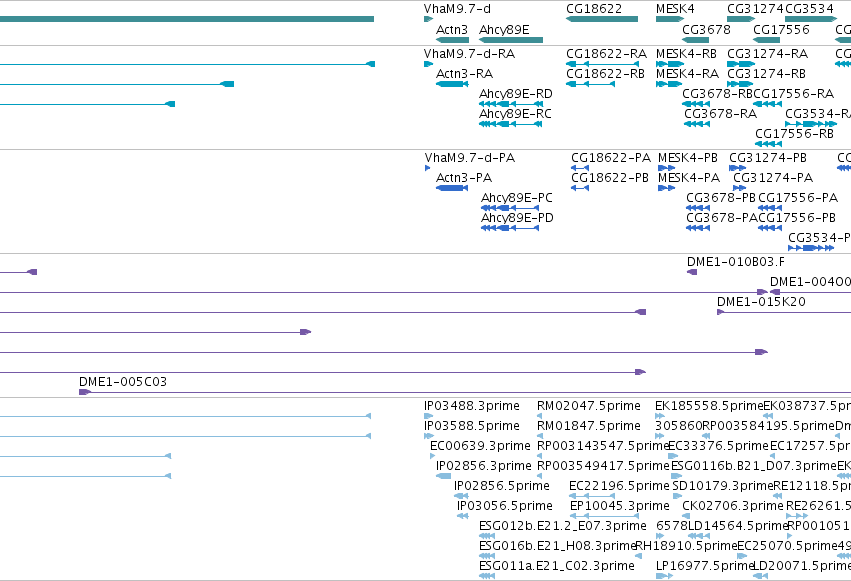Select the CG31274-RA transcript
This screenshot has height=581, width=851.
tap(741, 64)
